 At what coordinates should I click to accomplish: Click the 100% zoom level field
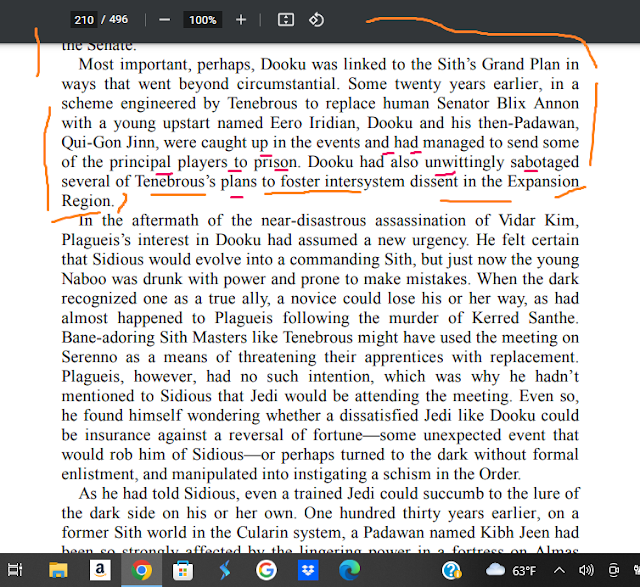coord(203,20)
